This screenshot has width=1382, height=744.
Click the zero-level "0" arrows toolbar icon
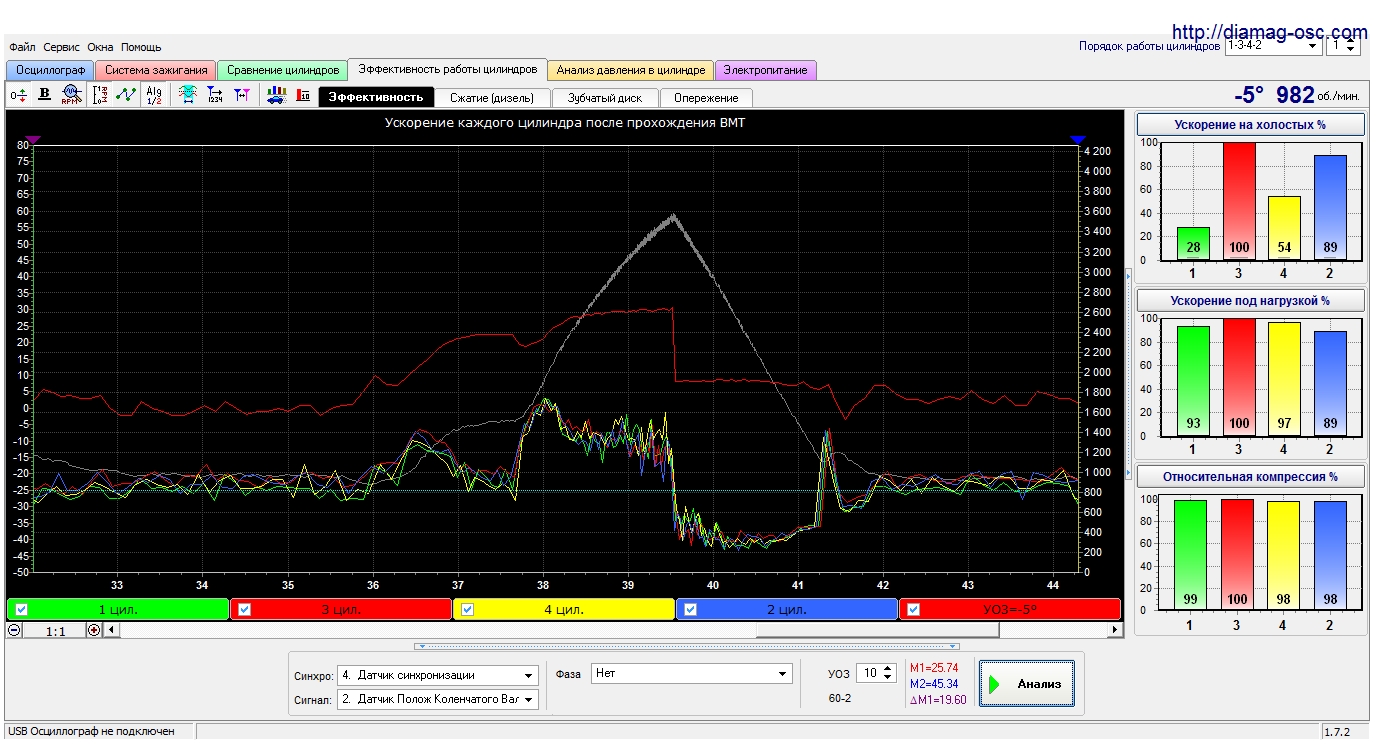pos(18,95)
